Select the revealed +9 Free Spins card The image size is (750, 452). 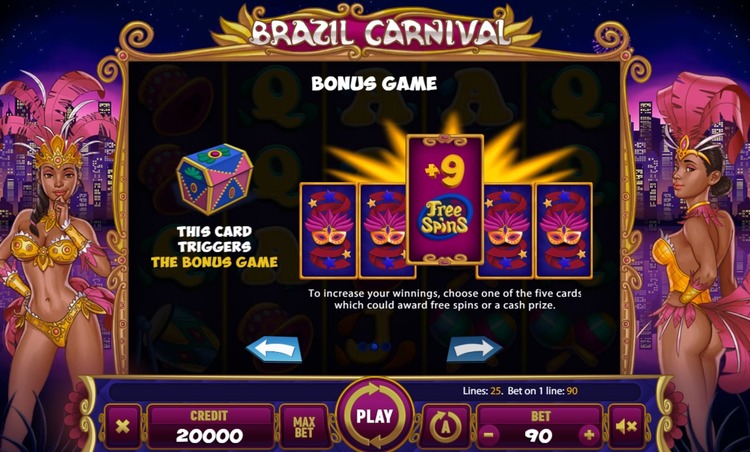[x=445, y=199]
